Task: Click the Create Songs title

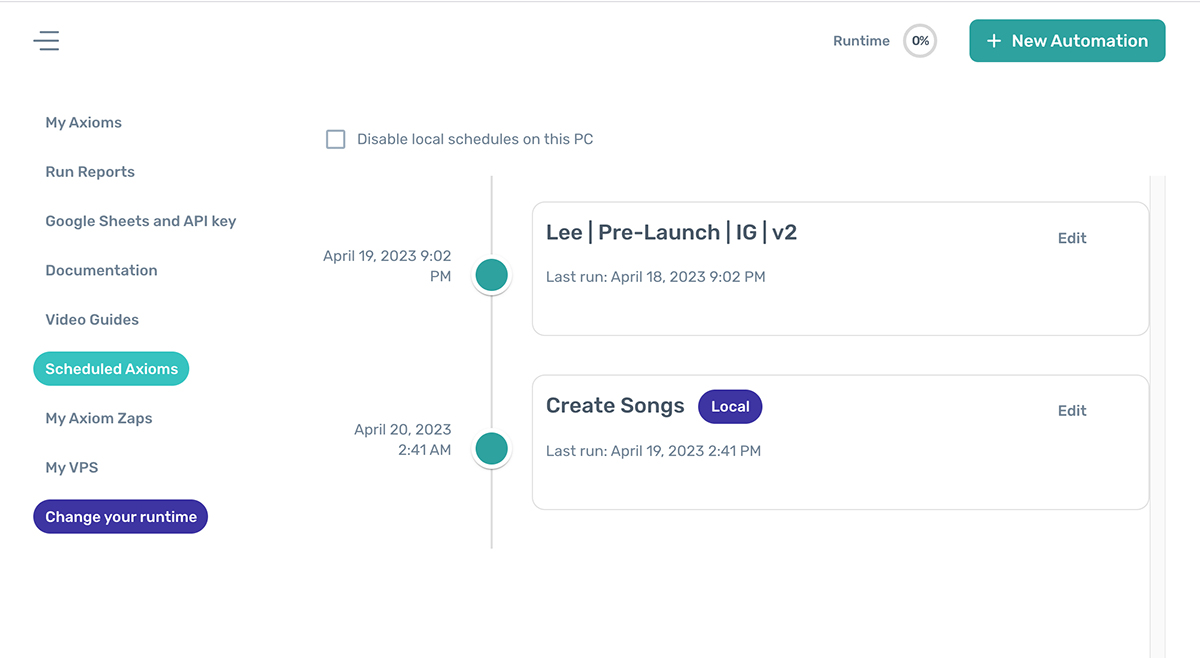Action: point(615,406)
